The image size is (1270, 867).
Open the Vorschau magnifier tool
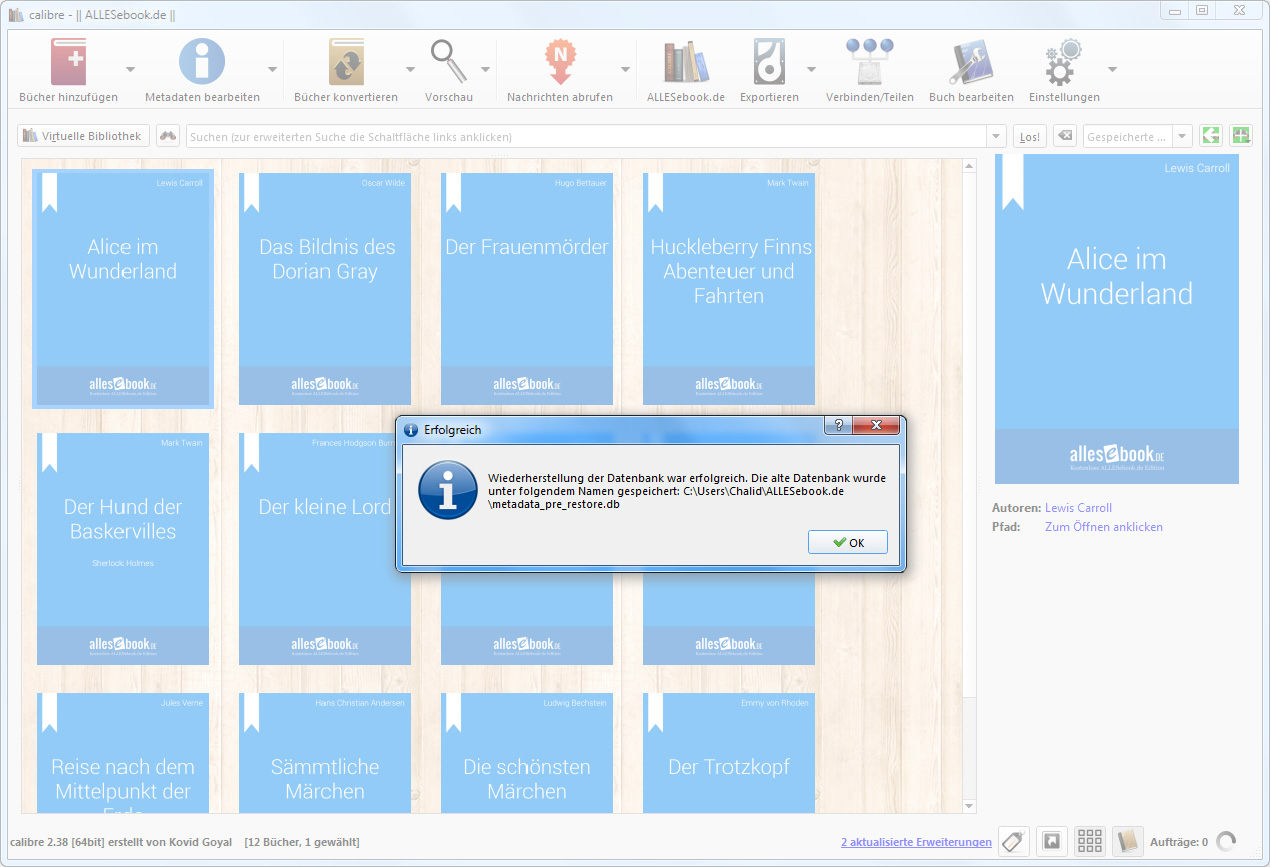[x=449, y=62]
